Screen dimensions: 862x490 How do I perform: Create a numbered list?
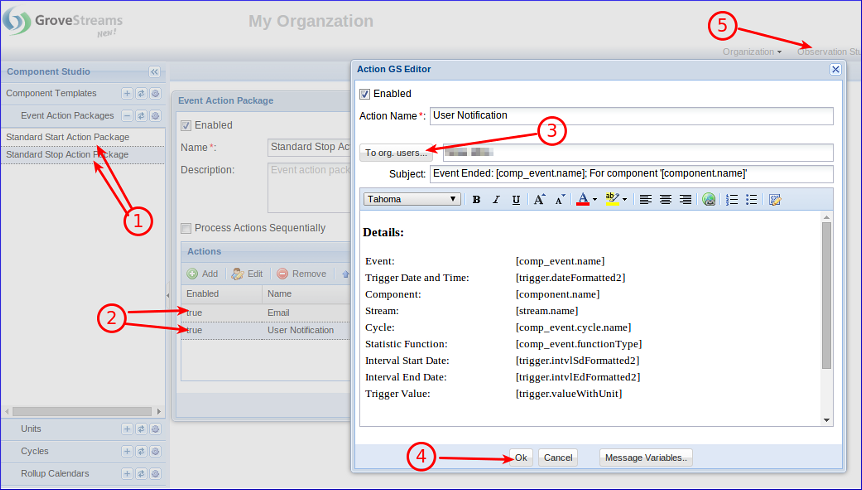[732, 199]
